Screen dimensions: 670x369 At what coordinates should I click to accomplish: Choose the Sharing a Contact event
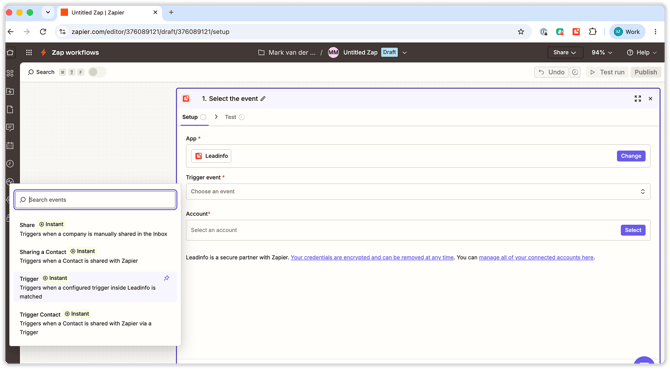95,256
